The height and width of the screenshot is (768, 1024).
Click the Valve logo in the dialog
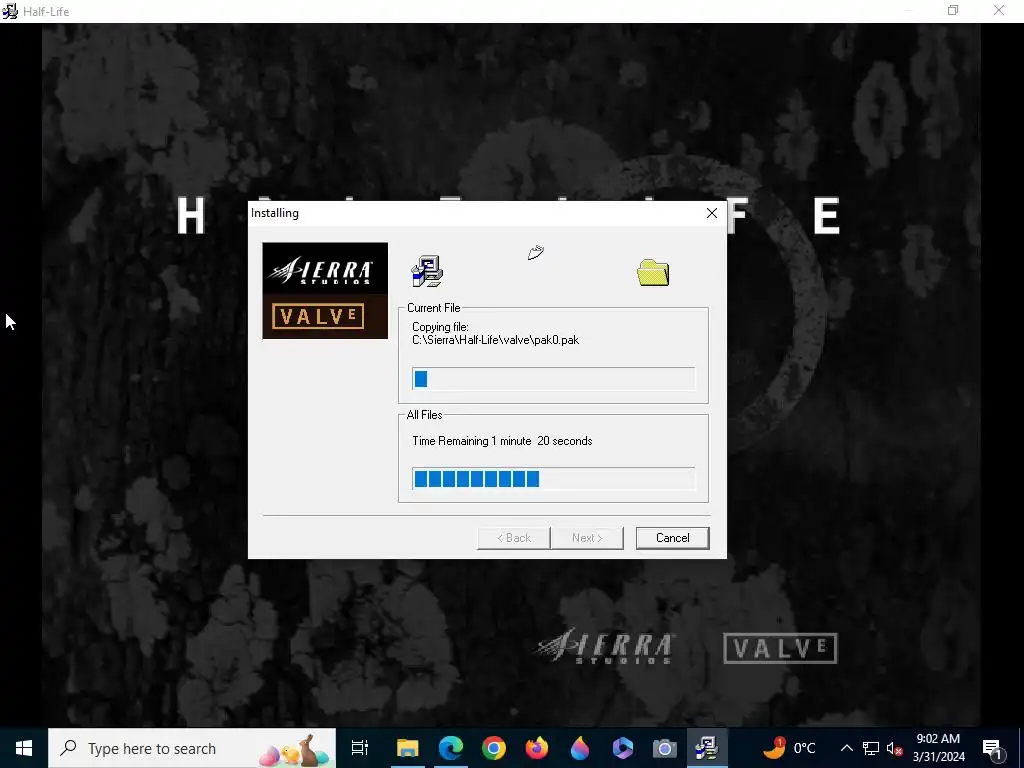click(318, 316)
